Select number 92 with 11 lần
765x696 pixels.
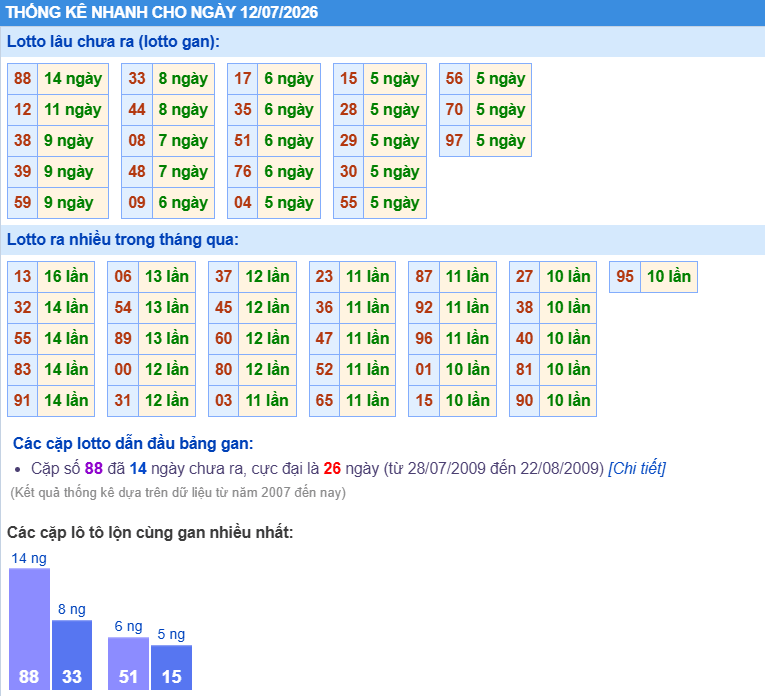click(x=424, y=308)
